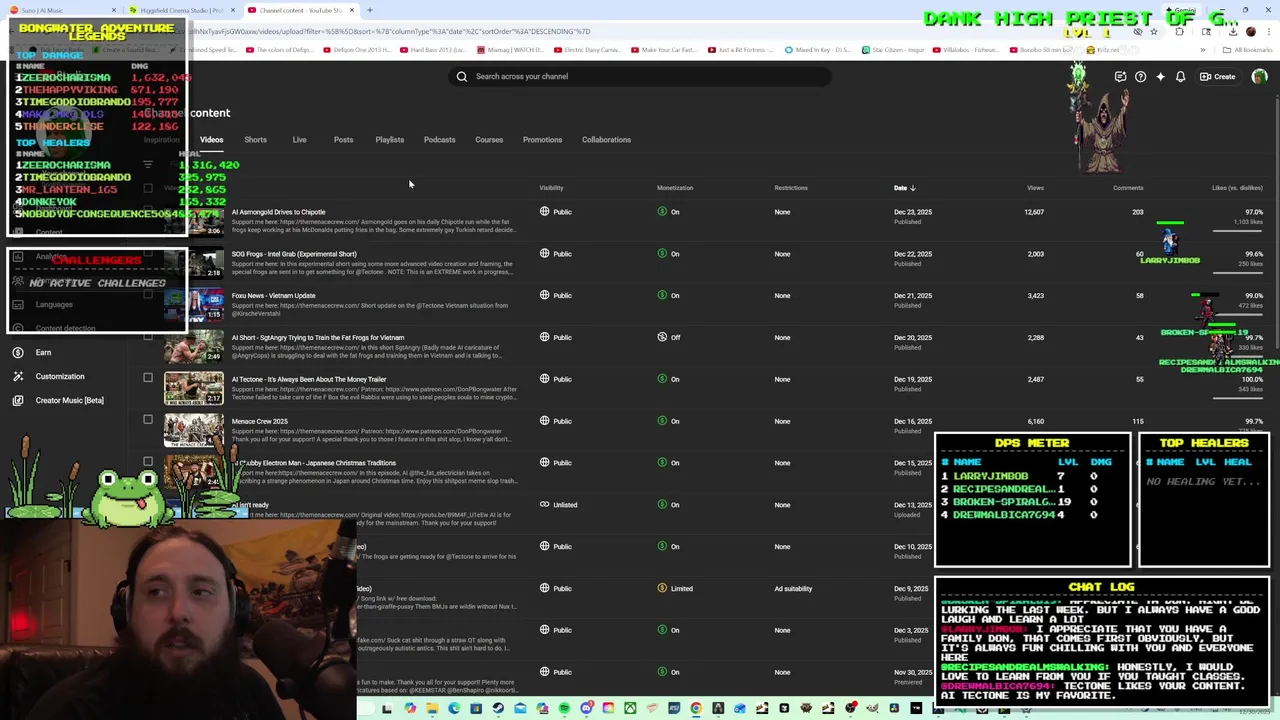
Task: Open the Help question mark icon
Action: coord(1140,76)
